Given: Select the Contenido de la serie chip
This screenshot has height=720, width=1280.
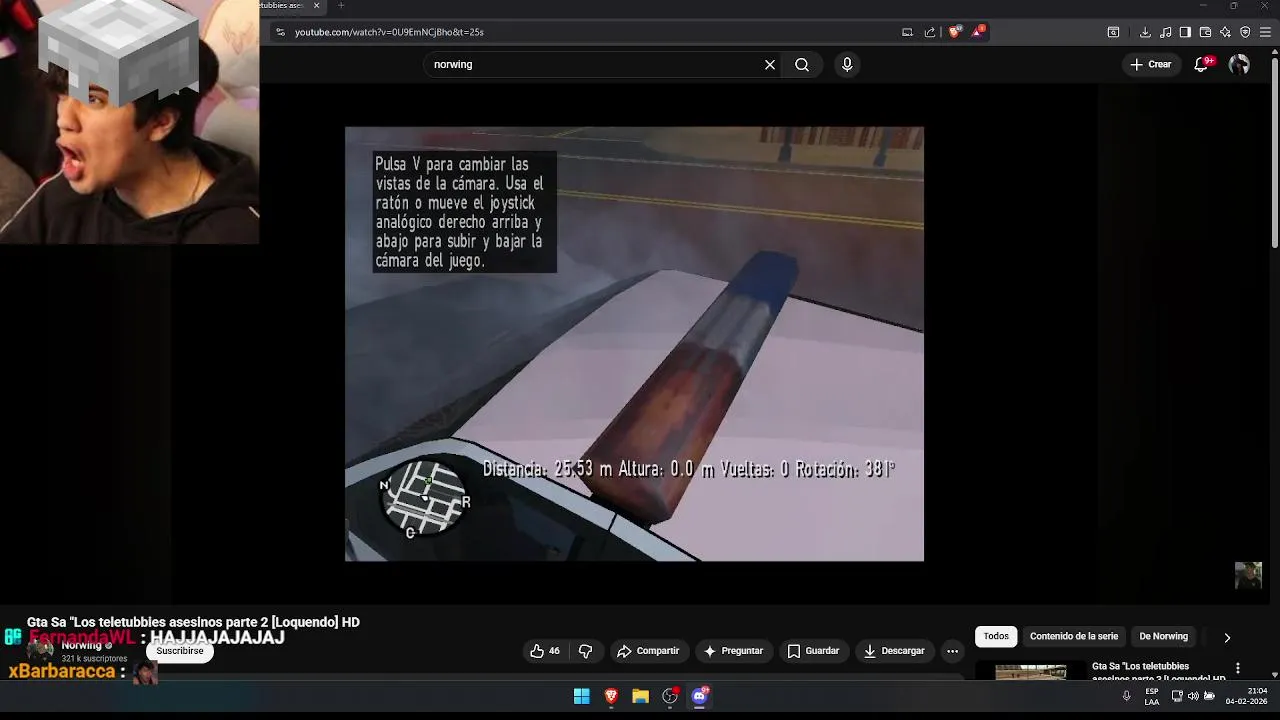Looking at the screenshot, I should 1074,636.
